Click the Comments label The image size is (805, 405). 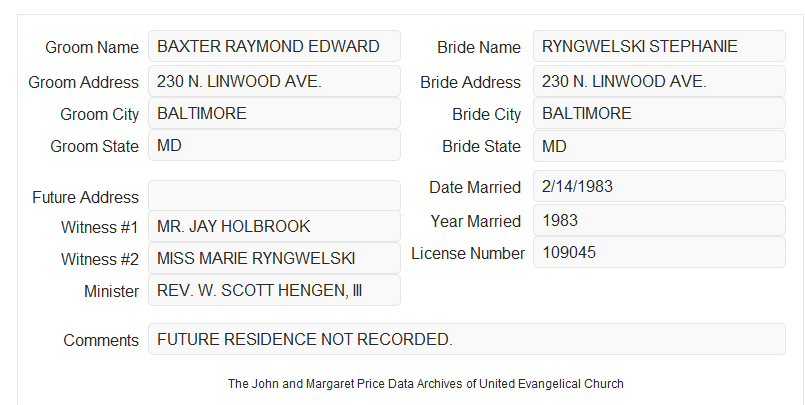(101, 340)
